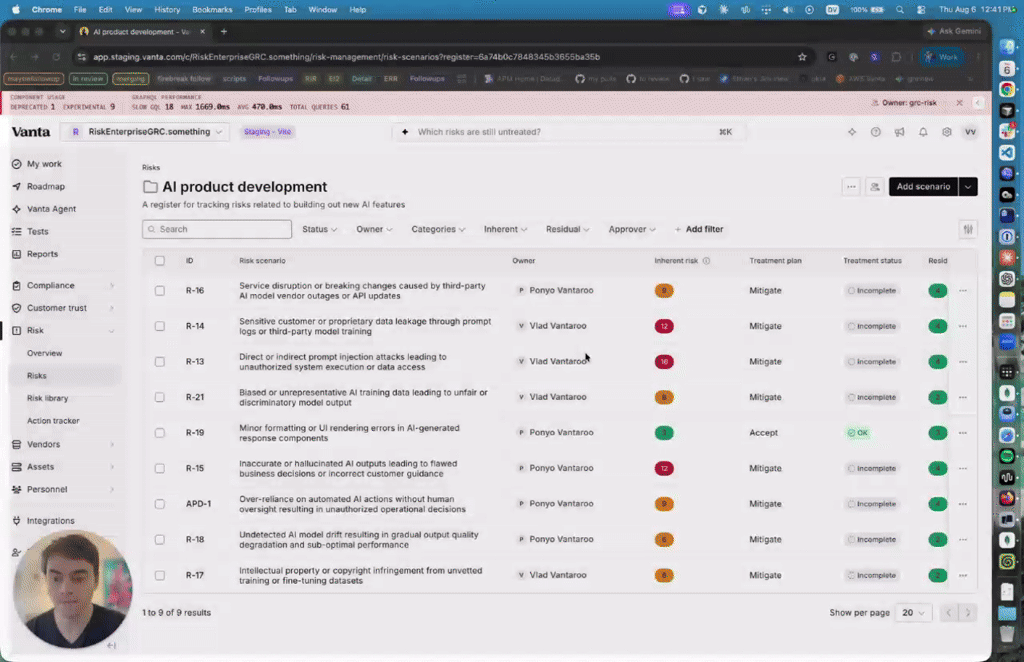Image resolution: width=1024 pixels, height=662 pixels.
Task: Click the help question mark icon
Action: coord(876,132)
